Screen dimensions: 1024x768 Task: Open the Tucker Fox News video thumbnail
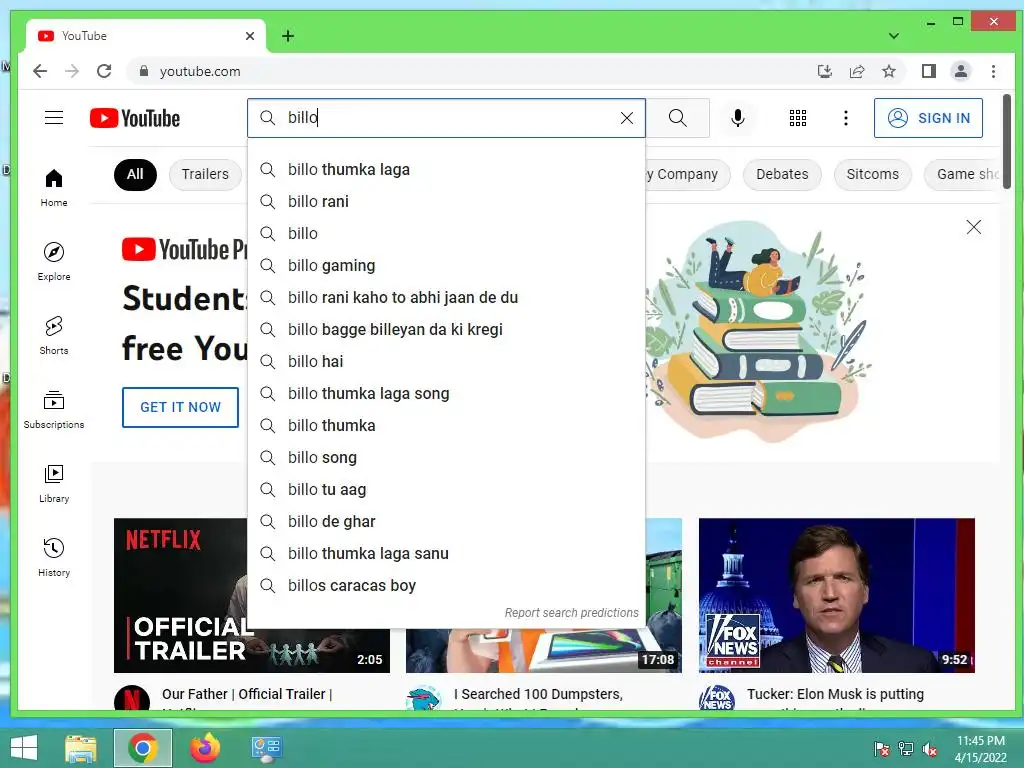click(x=837, y=595)
